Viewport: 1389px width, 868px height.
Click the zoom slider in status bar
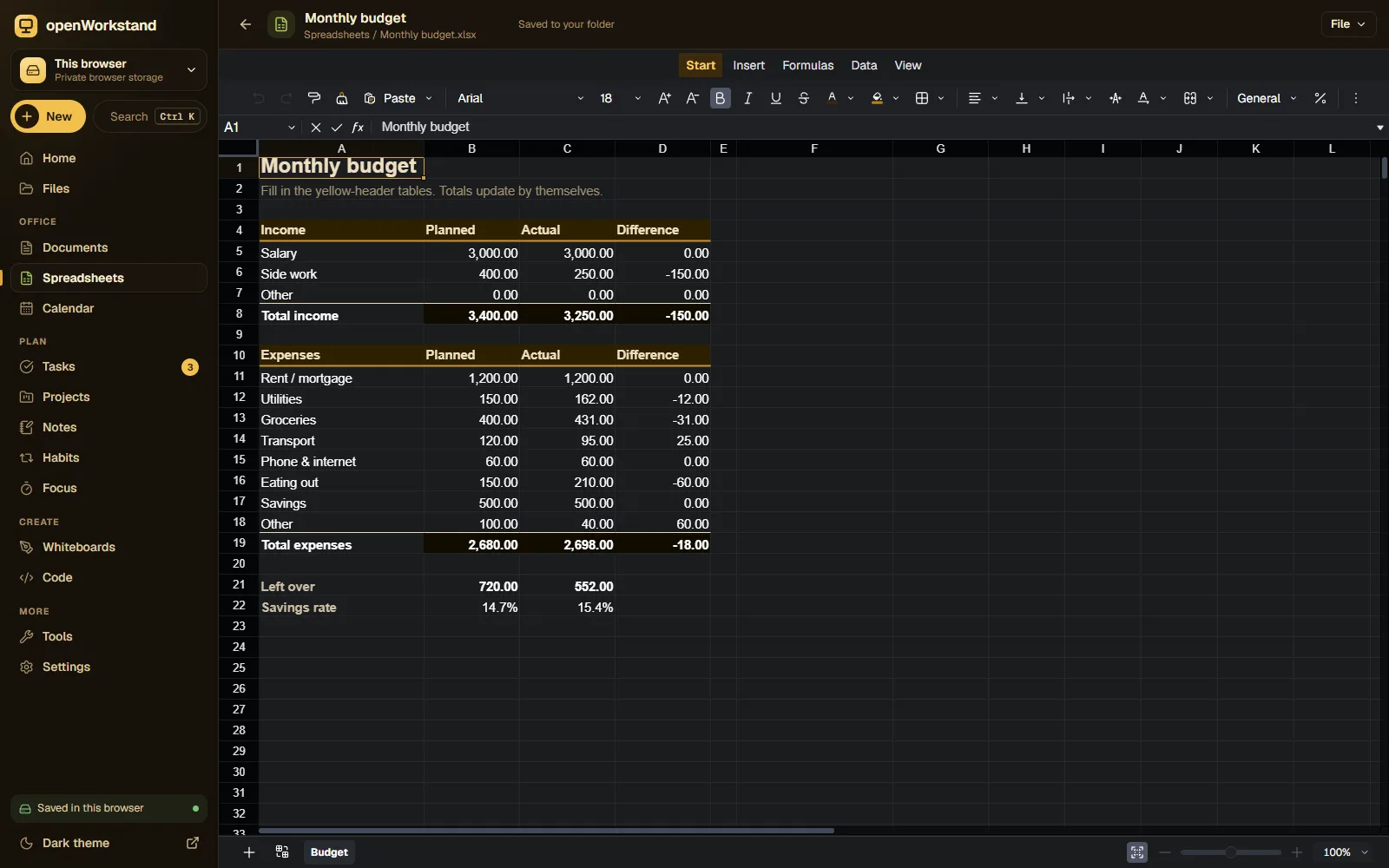pyautogui.click(x=1231, y=852)
